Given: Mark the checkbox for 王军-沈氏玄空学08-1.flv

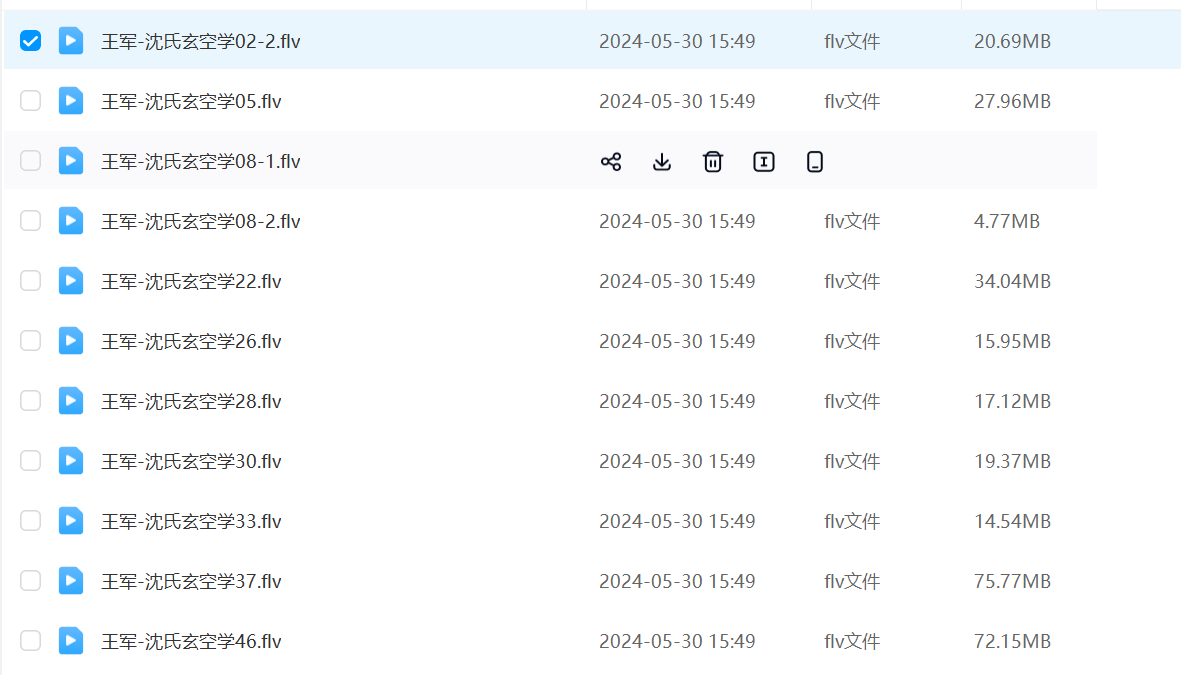Looking at the screenshot, I should (31, 161).
